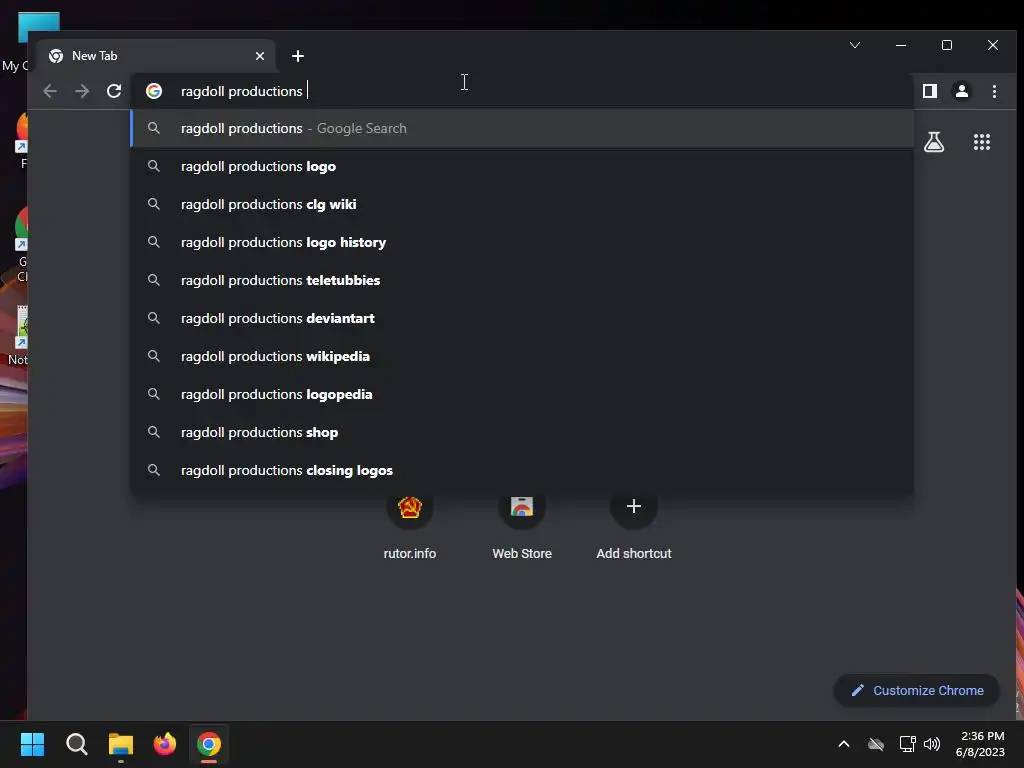Viewport: 1024px width, 768px height.
Task: Open the tab search chevron dropdown
Action: point(855,45)
